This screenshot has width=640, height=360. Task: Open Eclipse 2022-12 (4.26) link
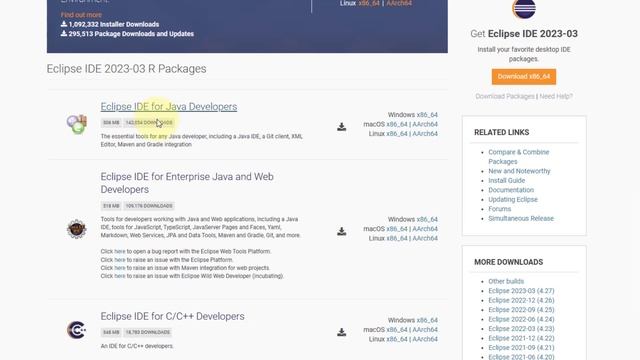pos(521,300)
